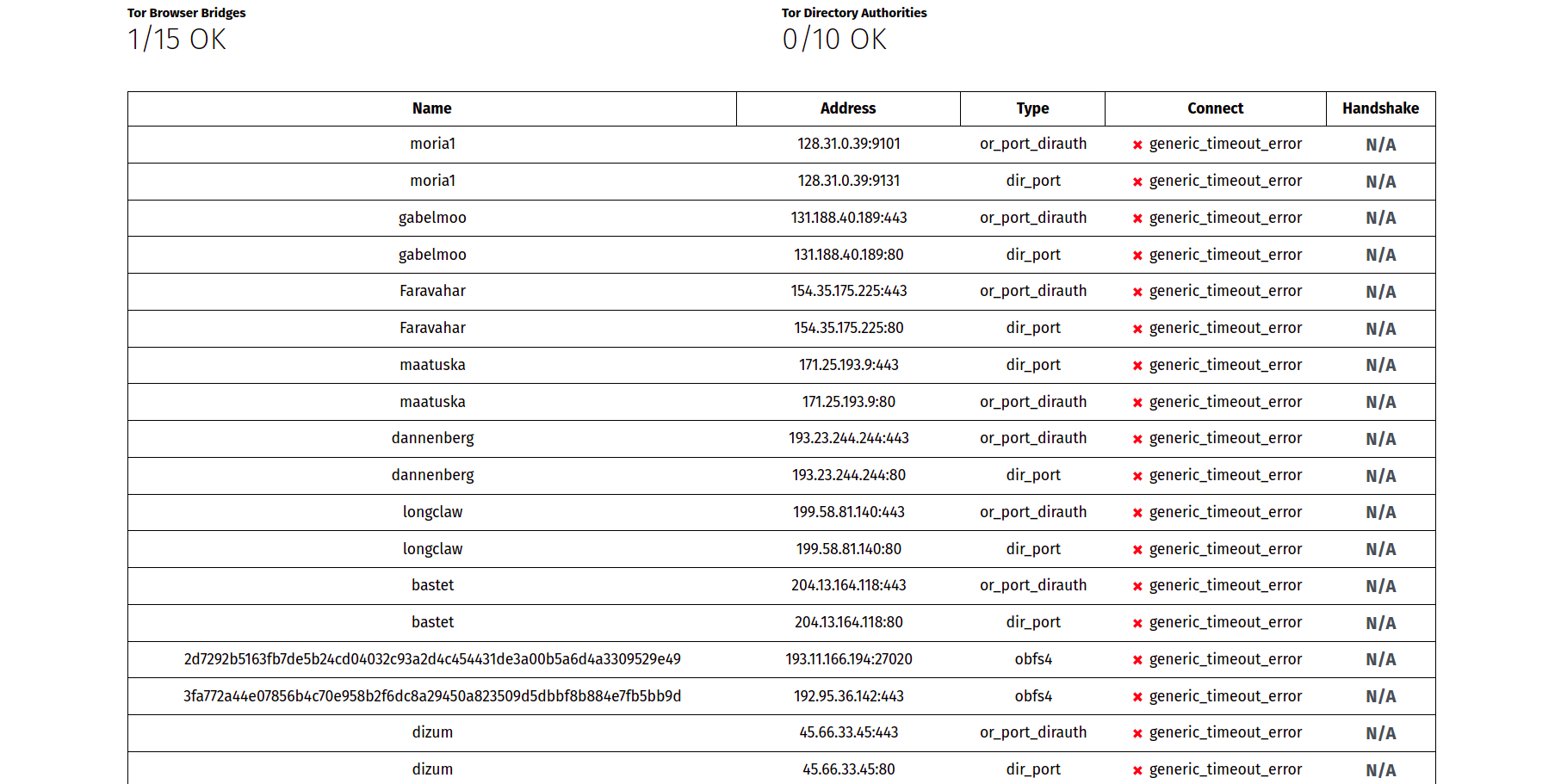
Task: Click the Tor Directory Authorities heading
Action: click(854, 13)
